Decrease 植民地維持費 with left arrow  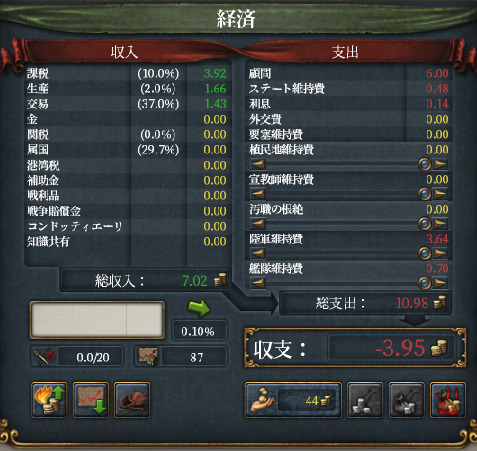point(258,164)
